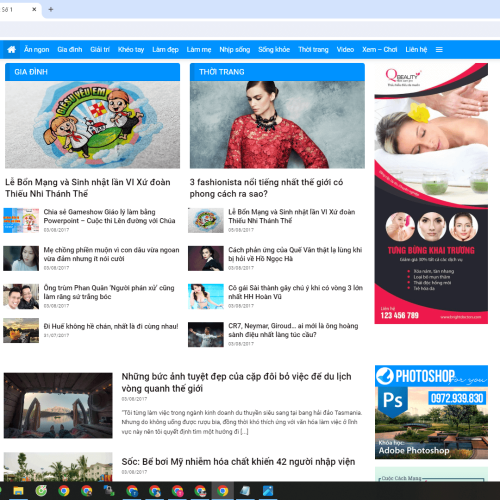Click the sunset thumbnail for the Đi Huế article
The height and width of the screenshot is (500, 500).
point(21,330)
